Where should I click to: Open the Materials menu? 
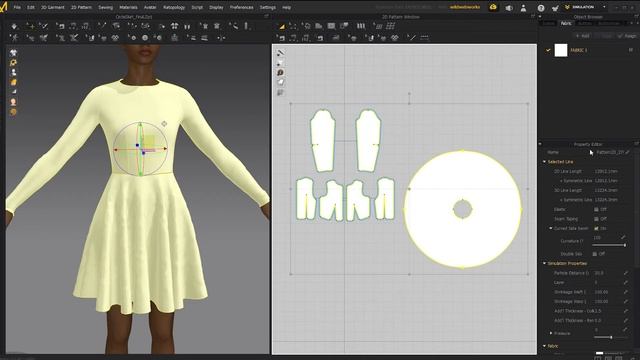pos(128,7)
